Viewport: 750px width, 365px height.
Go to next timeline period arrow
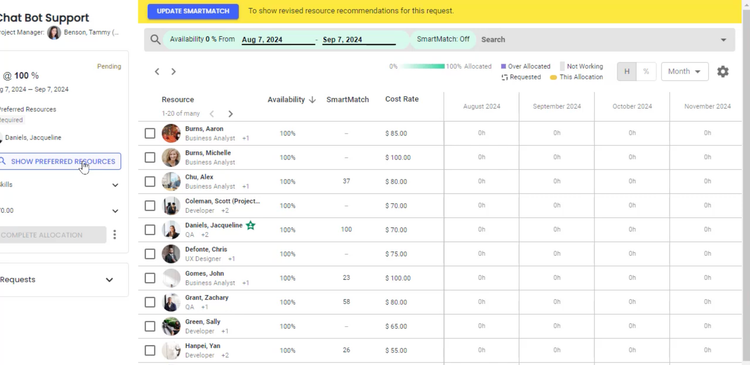click(174, 72)
